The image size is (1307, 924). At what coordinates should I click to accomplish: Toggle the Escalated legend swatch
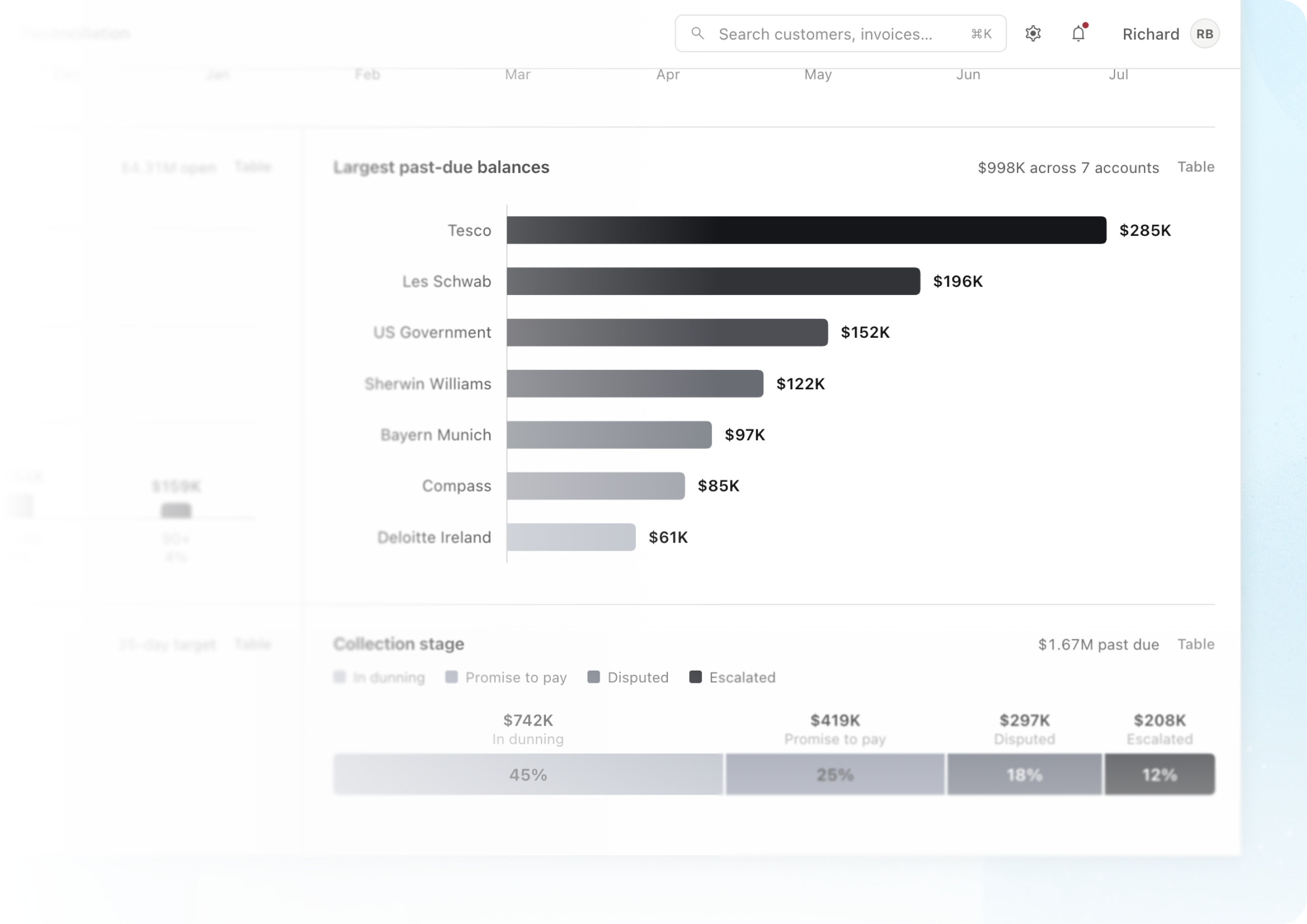[695, 677]
